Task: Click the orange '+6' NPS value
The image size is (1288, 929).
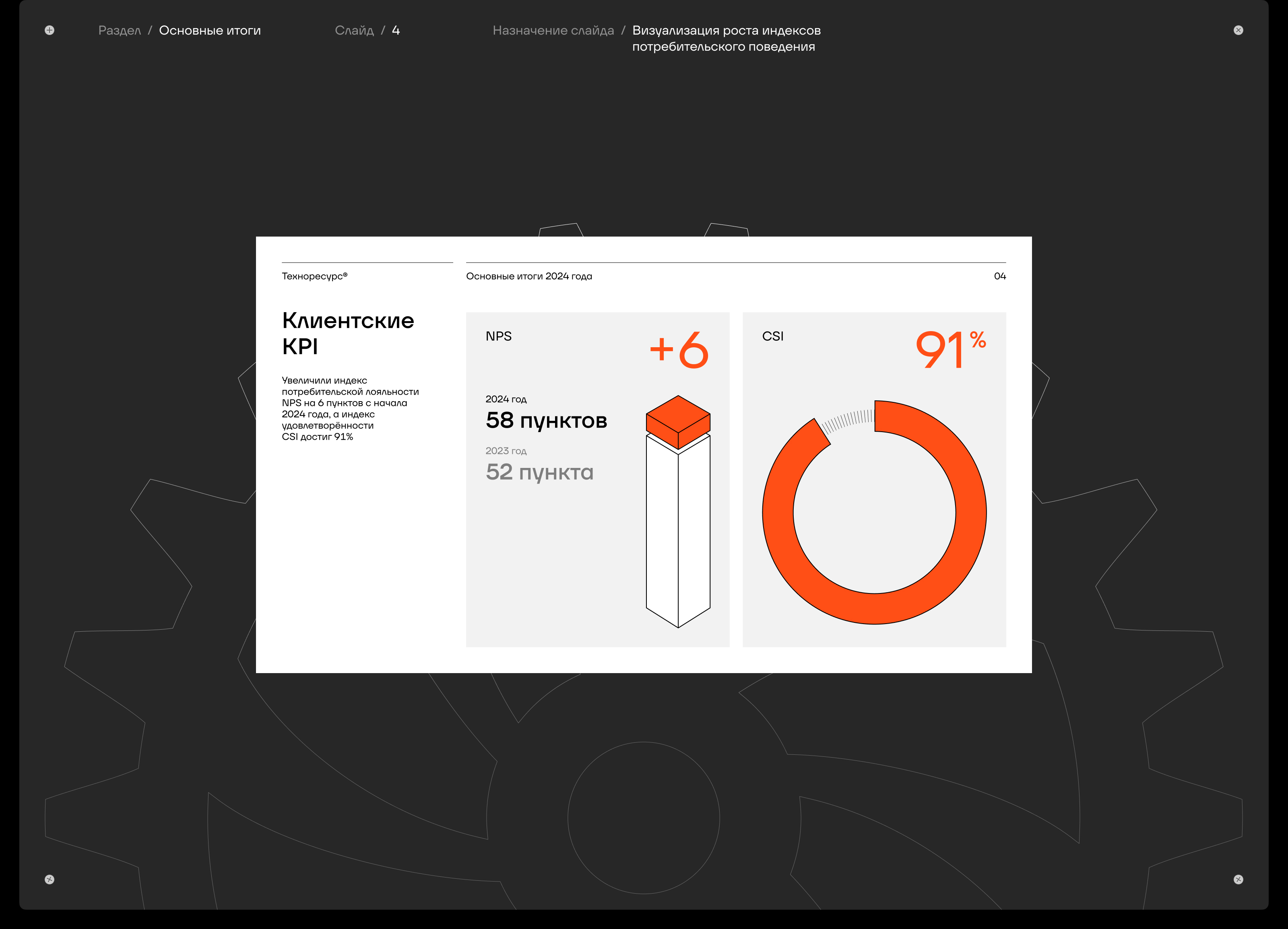Action: [679, 350]
